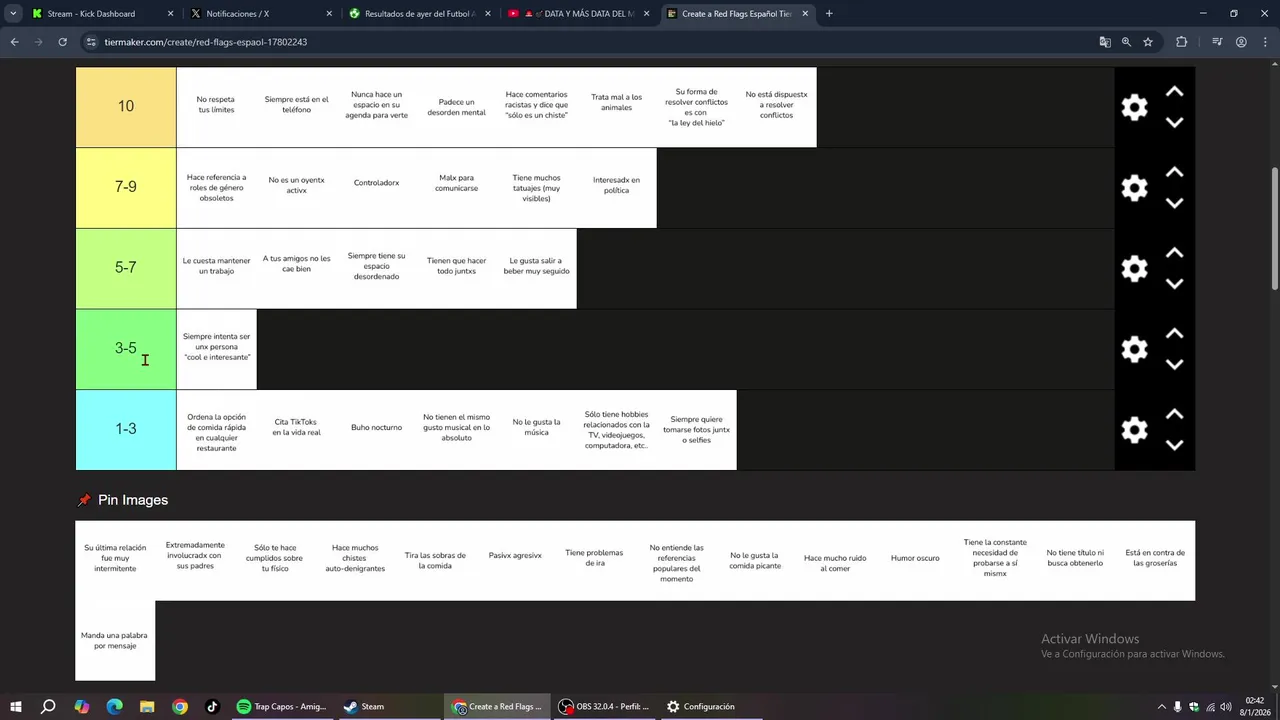1280x720 pixels.
Task: Click 'Tiene problemas de ira' card
Action: pos(594,560)
